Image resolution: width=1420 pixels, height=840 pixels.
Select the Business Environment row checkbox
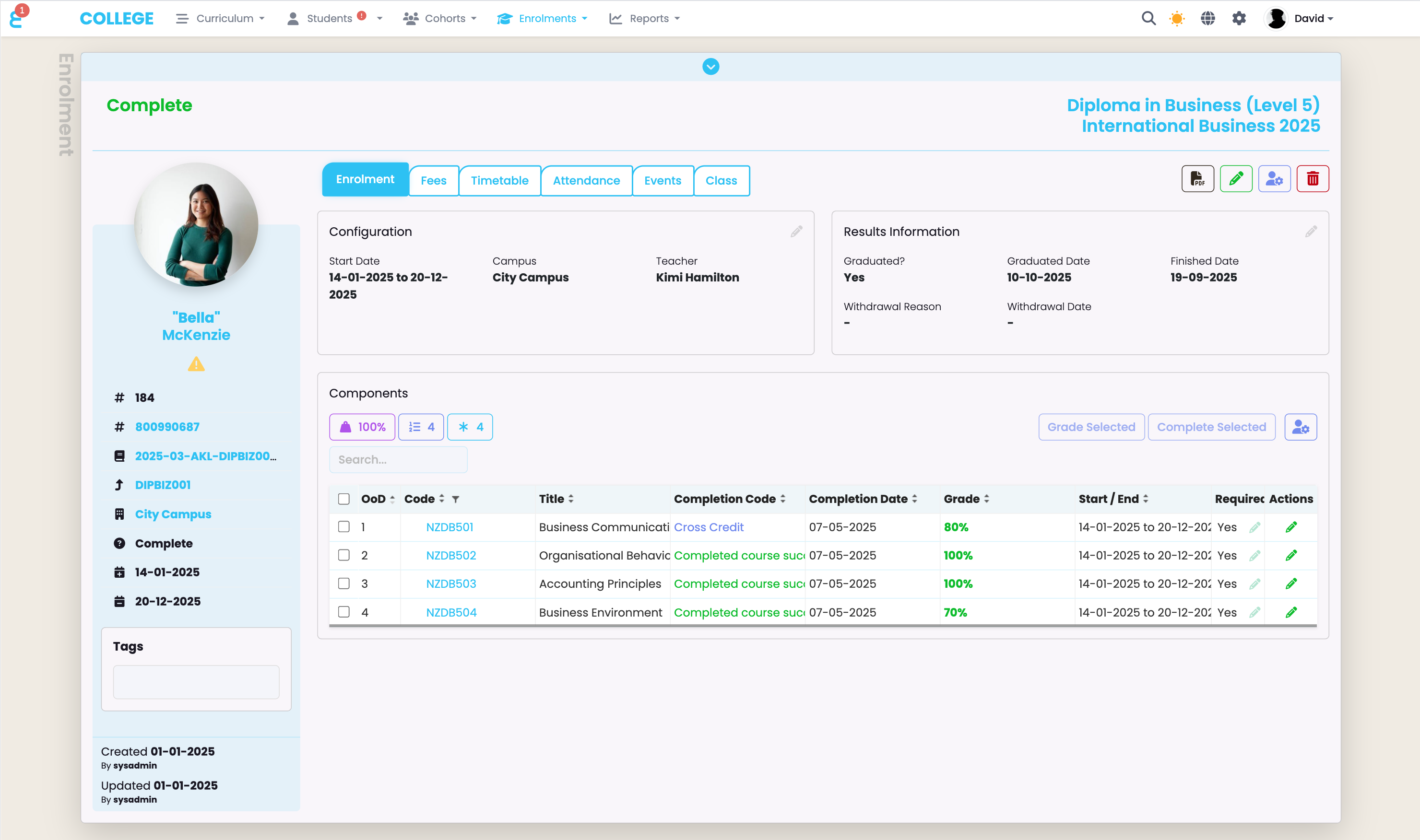click(x=343, y=612)
